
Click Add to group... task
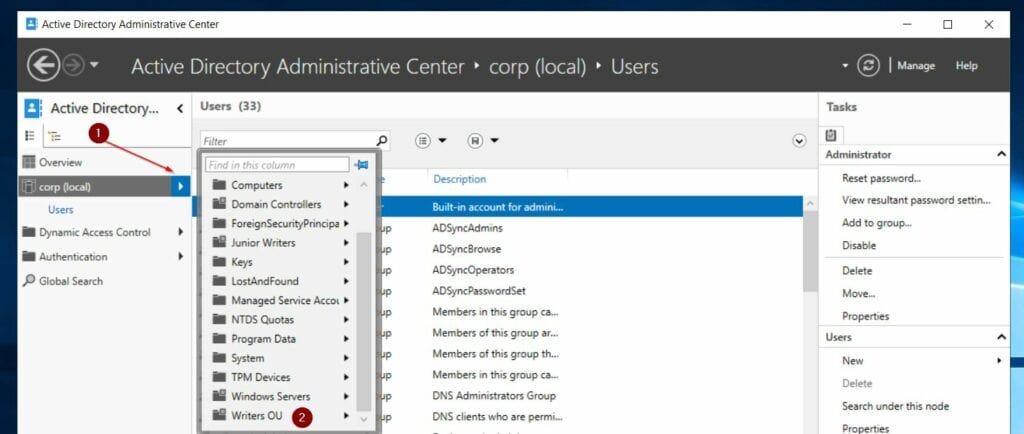point(877,223)
